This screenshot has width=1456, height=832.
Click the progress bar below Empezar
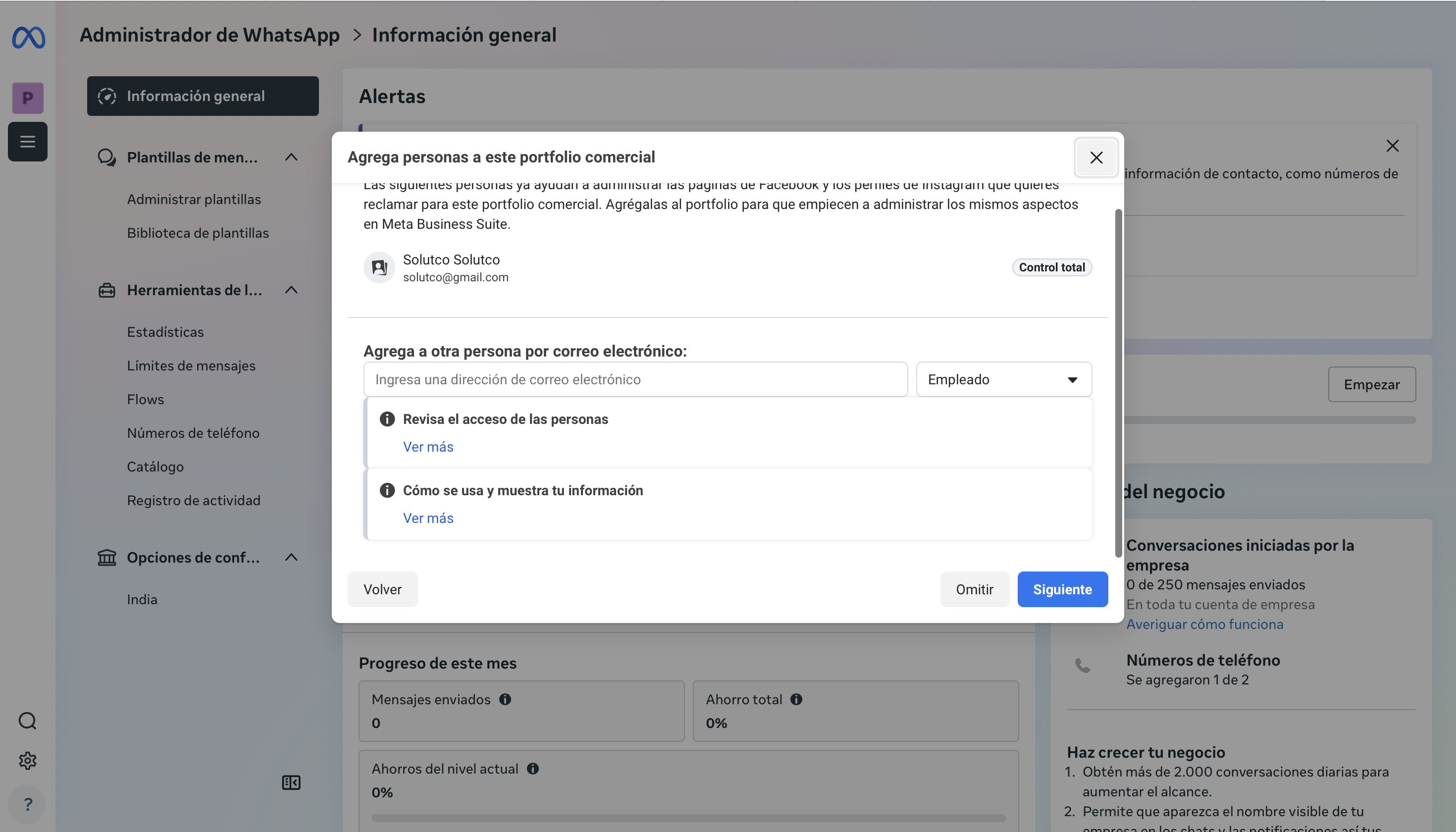coord(1270,420)
